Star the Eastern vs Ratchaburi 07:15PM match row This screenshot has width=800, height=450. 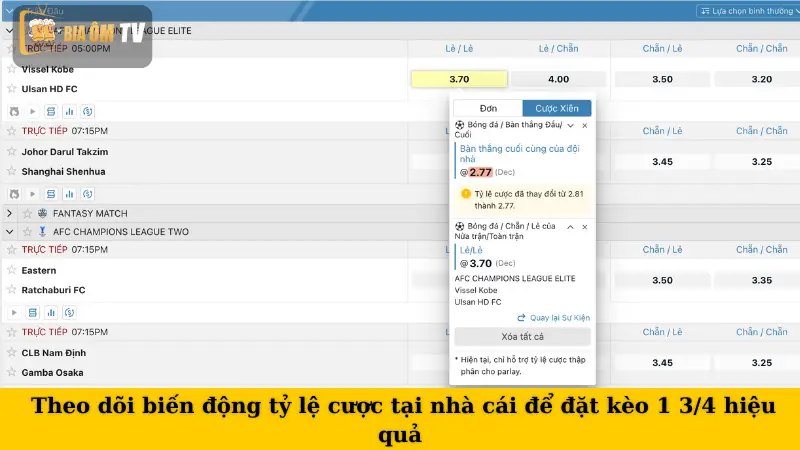[x=12, y=249]
